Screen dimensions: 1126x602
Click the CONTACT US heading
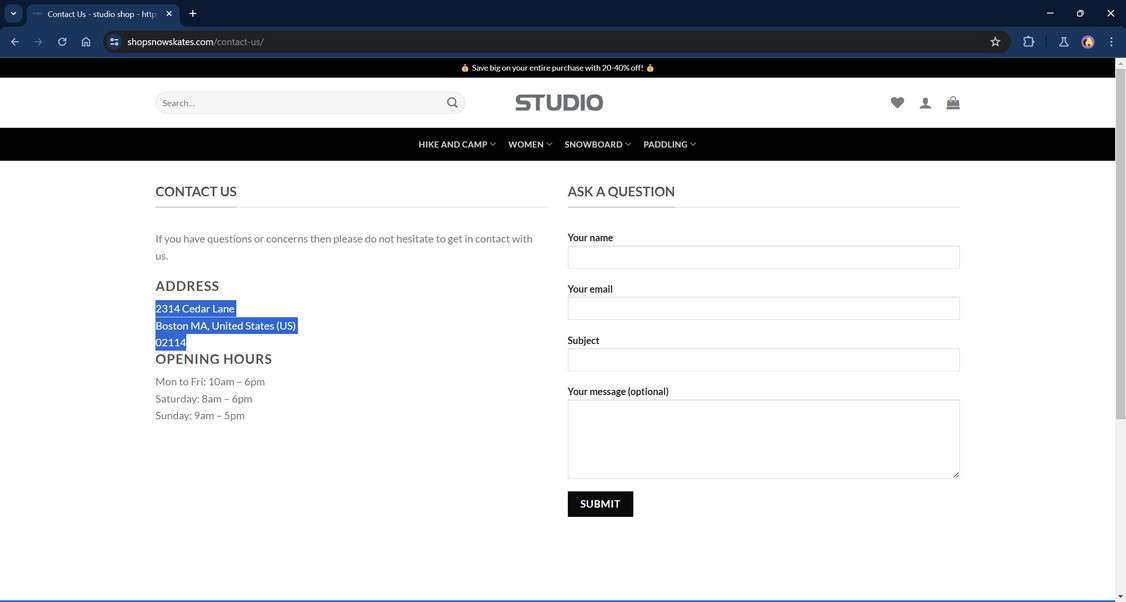click(x=196, y=191)
